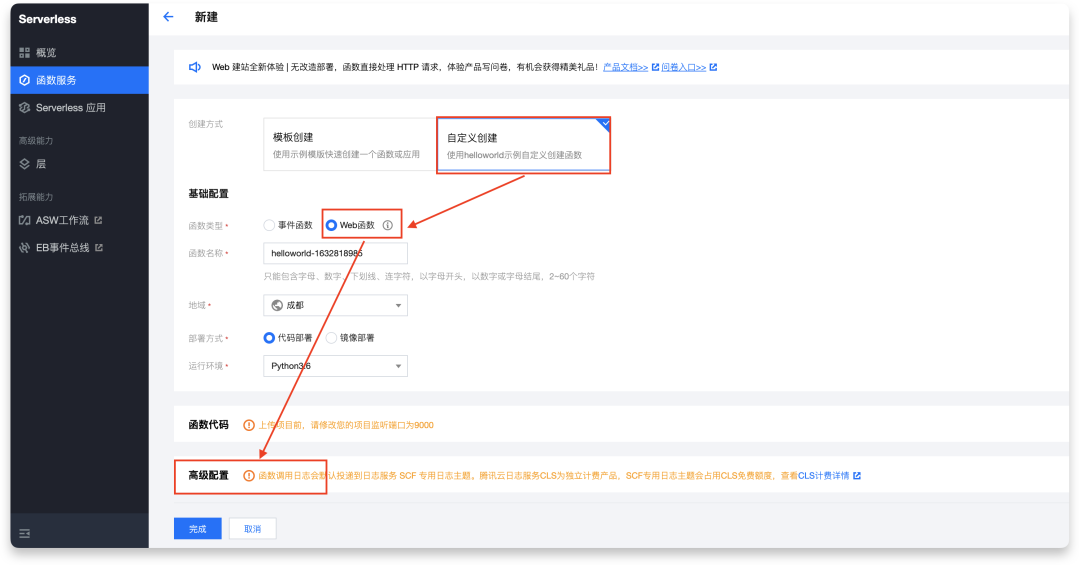Open the 产品文档>> link
The image size is (1080, 566).
[625, 67]
